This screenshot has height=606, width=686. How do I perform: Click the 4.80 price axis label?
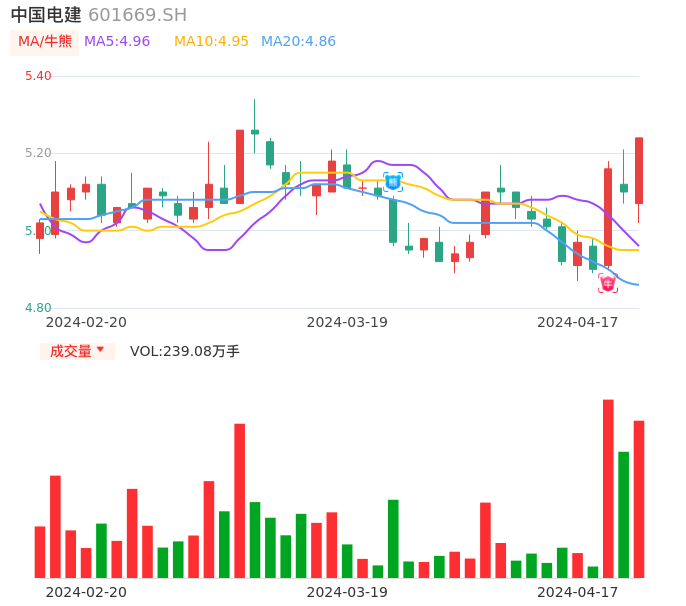(38, 308)
